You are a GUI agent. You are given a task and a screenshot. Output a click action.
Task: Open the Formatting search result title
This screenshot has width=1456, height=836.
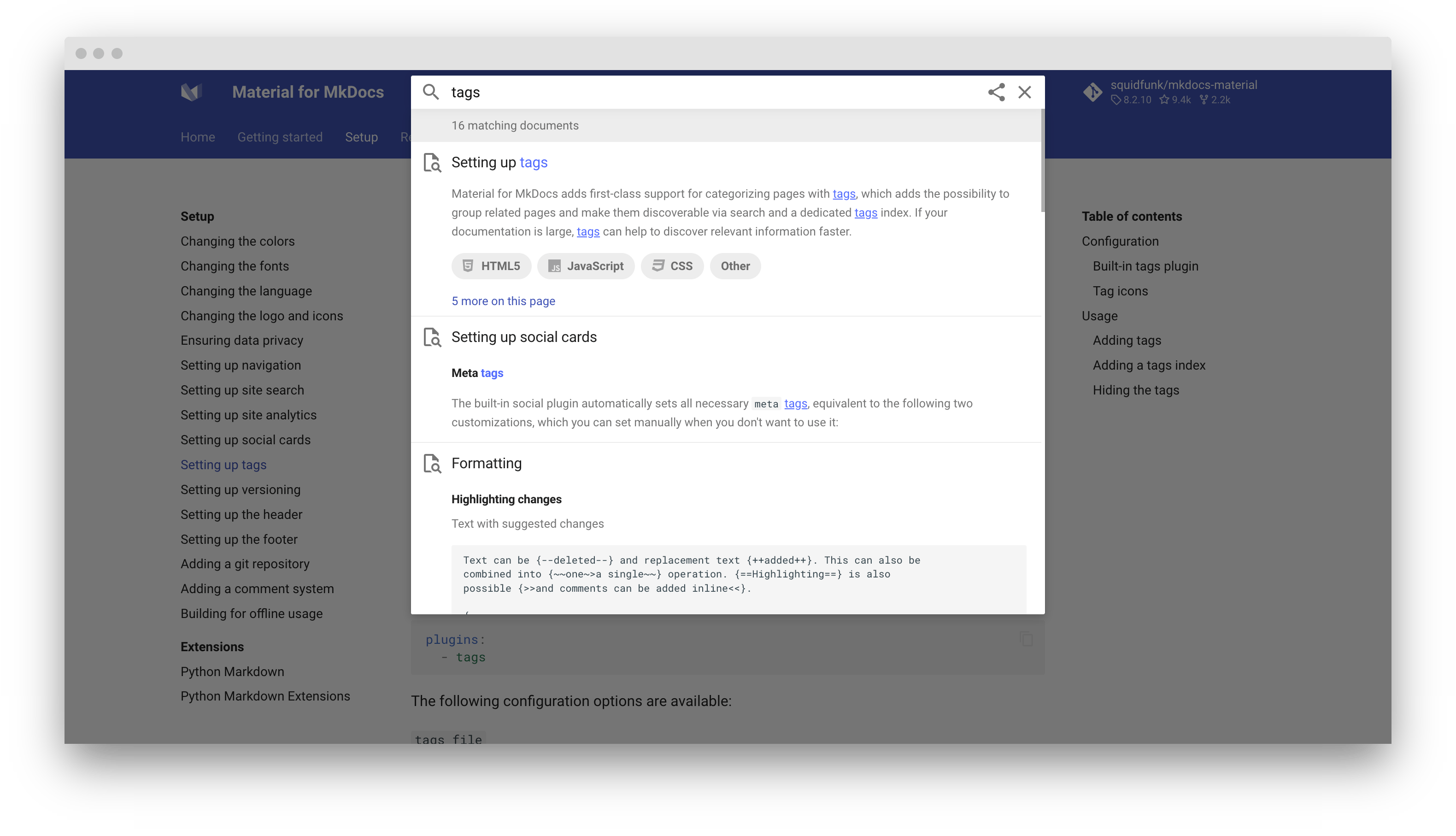487,463
